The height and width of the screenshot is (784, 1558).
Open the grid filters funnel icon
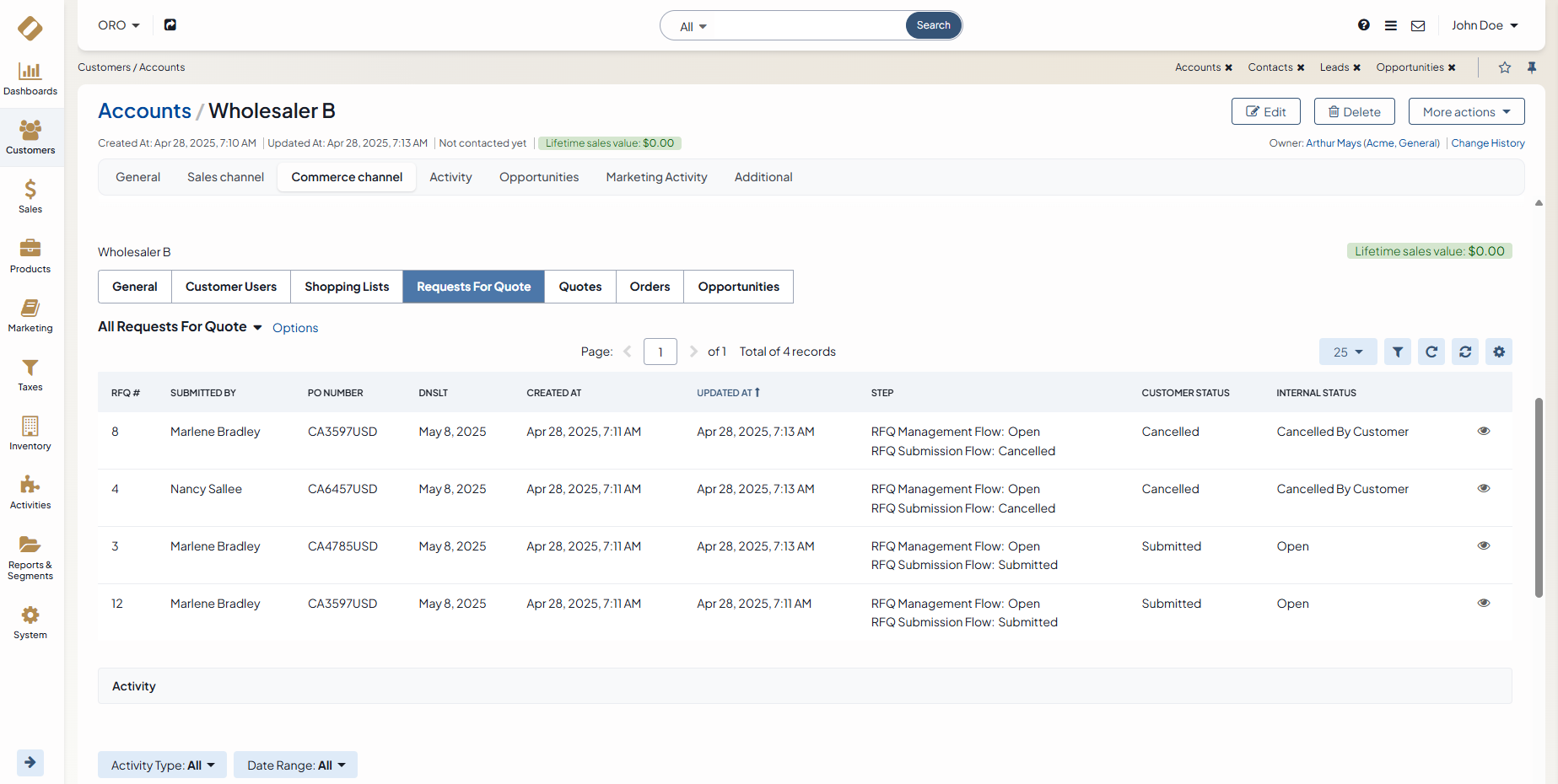[1398, 352]
